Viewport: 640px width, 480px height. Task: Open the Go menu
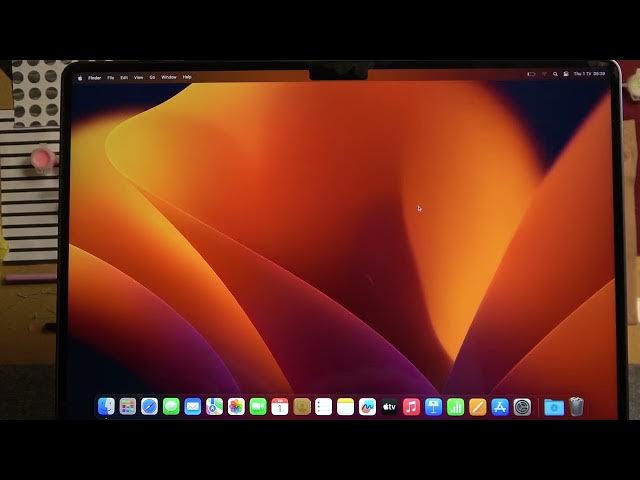[152, 78]
